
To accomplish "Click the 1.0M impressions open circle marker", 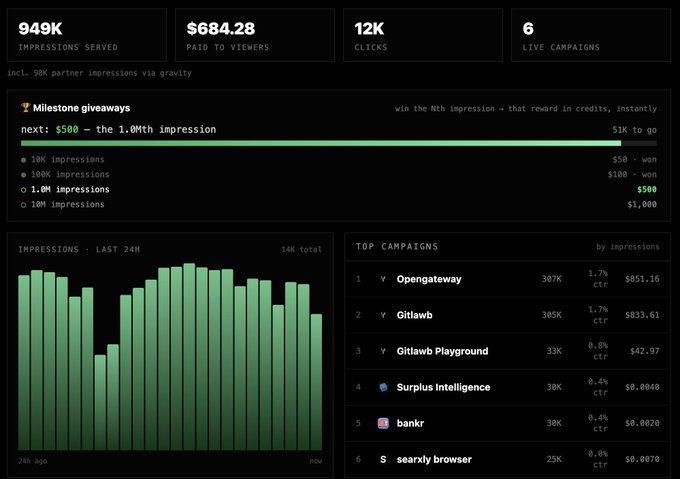I will pyautogui.click(x=23, y=190).
